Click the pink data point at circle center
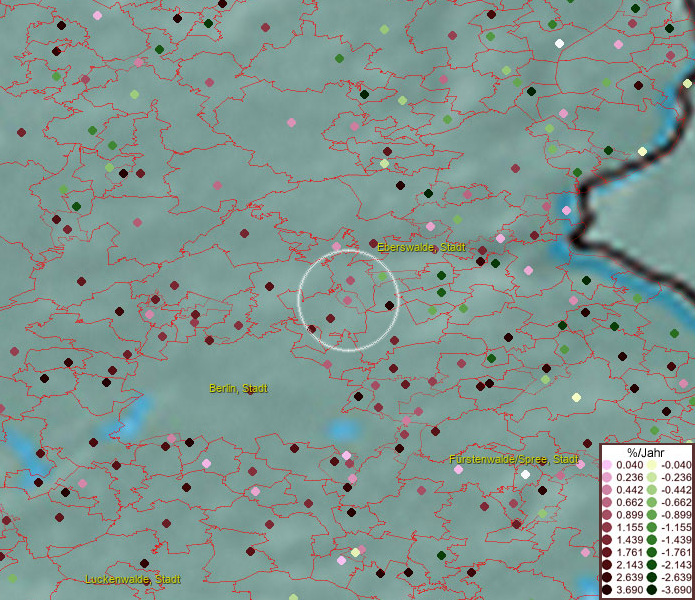Screen dimensions: 695x600 348,300
